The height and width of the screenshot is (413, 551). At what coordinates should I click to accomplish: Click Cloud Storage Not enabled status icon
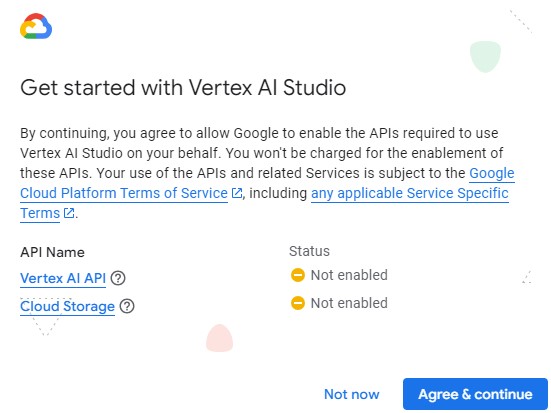[x=298, y=303]
